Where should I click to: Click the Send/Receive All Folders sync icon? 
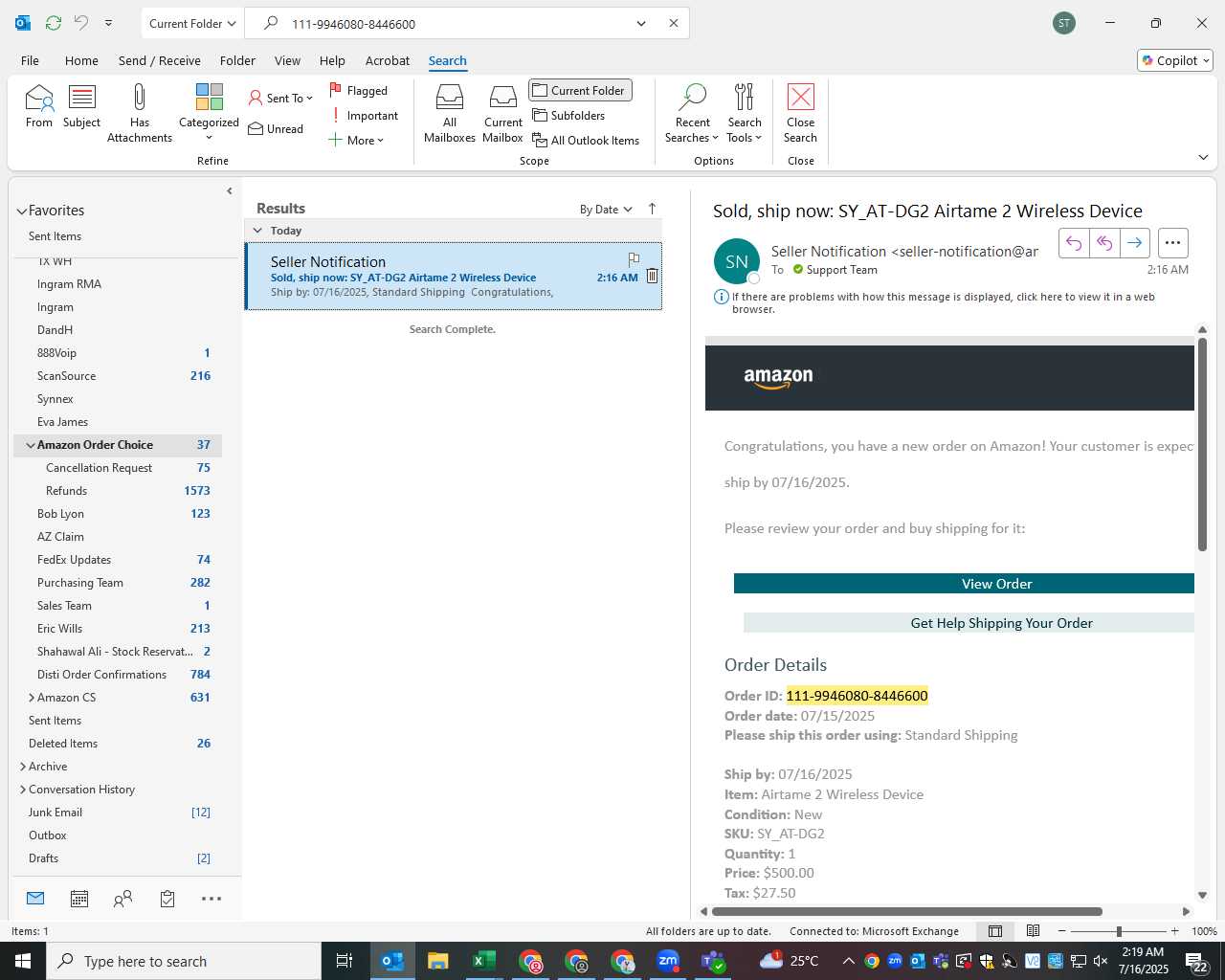[x=54, y=23]
